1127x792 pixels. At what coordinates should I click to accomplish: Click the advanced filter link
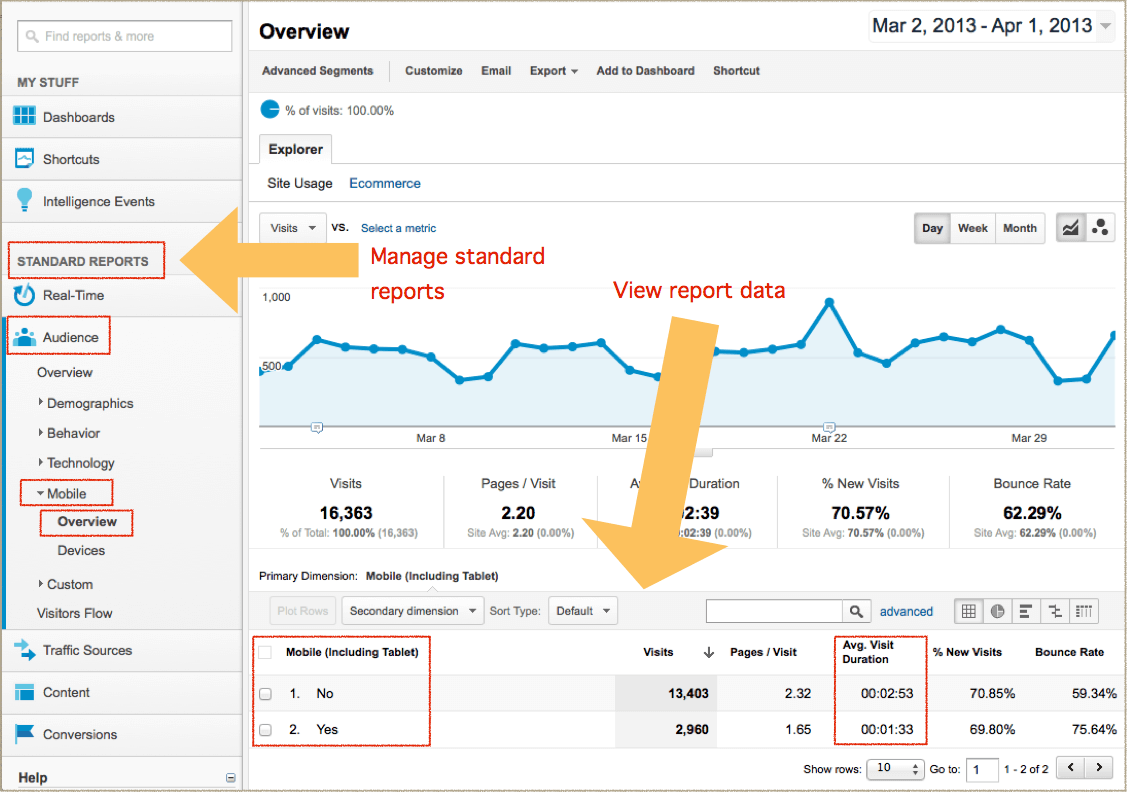(x=906, y=612)
